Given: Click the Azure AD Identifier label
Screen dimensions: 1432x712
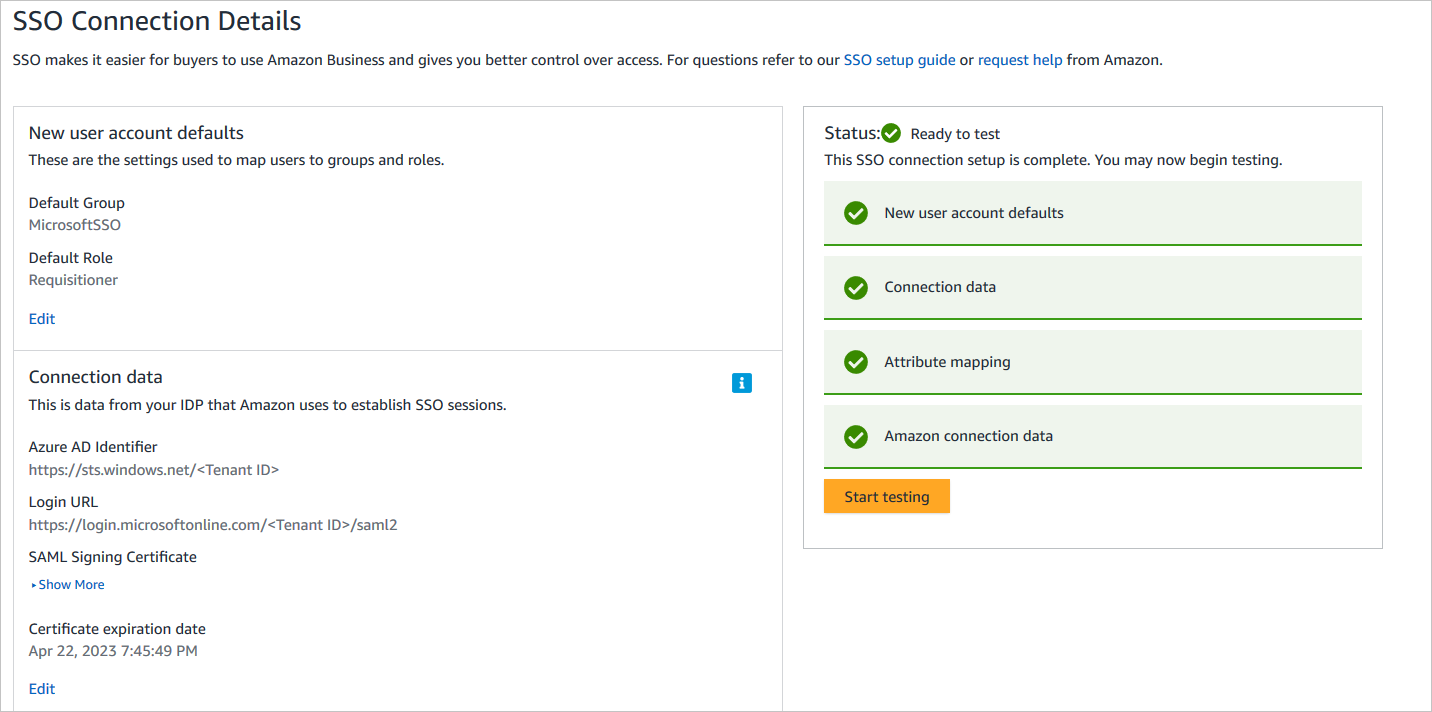Looking at the screenshot, I should [x=93, y=447].
